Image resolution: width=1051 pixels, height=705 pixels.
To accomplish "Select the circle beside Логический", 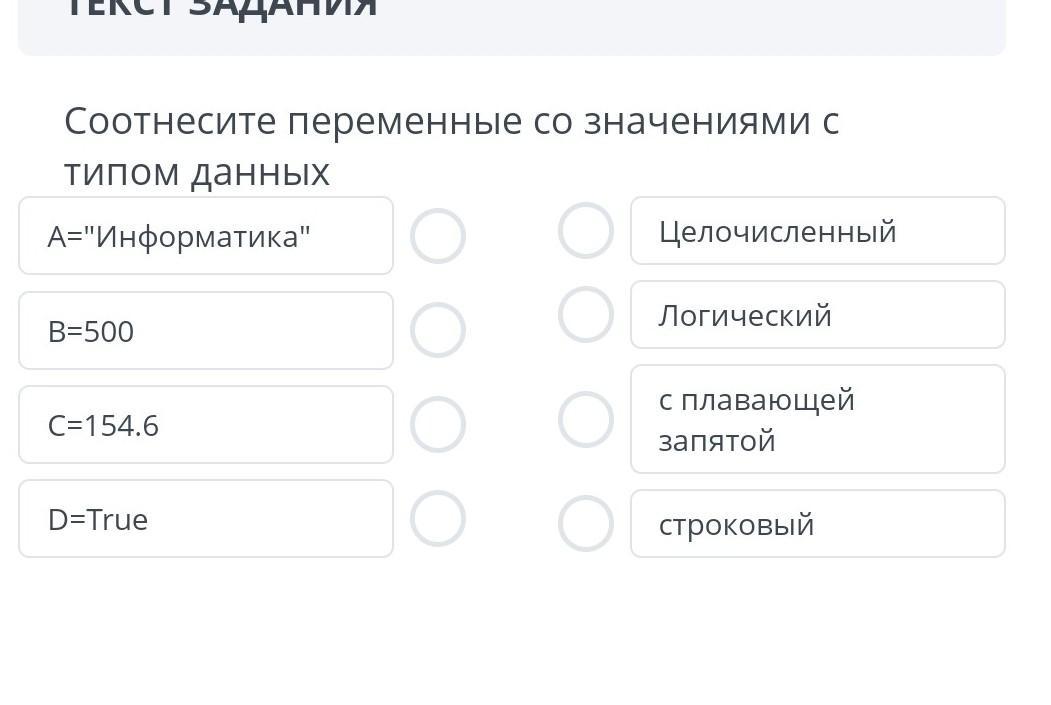I will pos(586,315).
